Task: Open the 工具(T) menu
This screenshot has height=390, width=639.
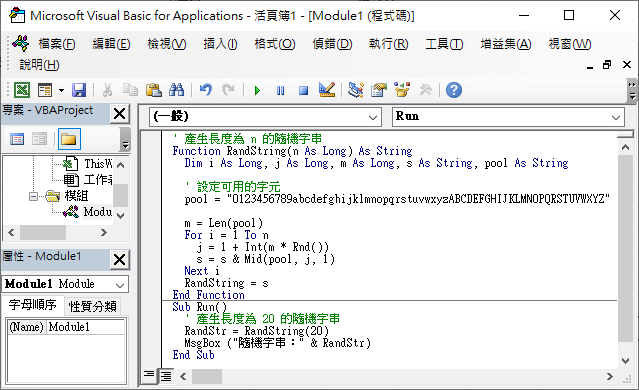Action: [444, 44]
